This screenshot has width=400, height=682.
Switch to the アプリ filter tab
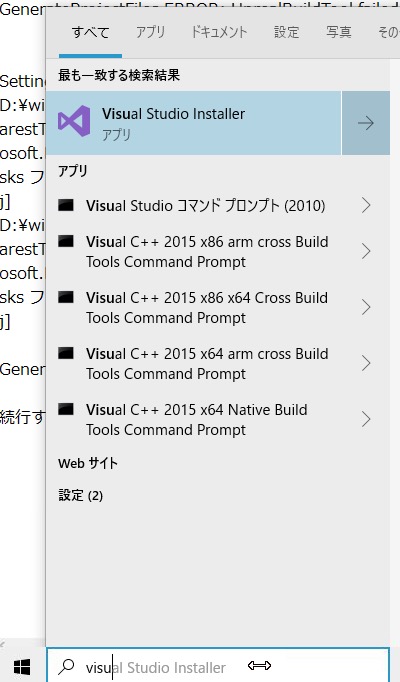click(150, 32)
